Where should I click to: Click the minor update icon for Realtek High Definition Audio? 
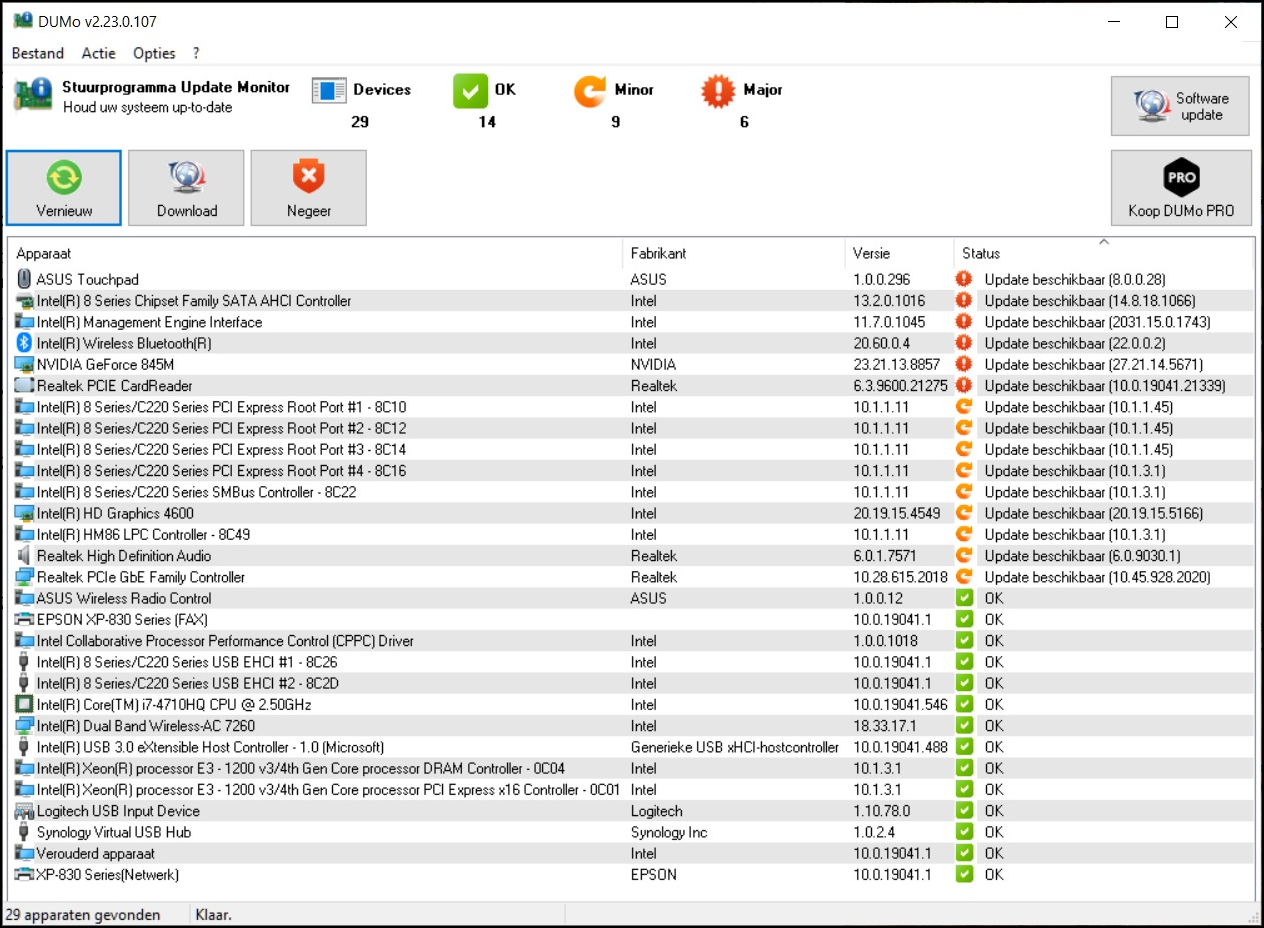964,556
